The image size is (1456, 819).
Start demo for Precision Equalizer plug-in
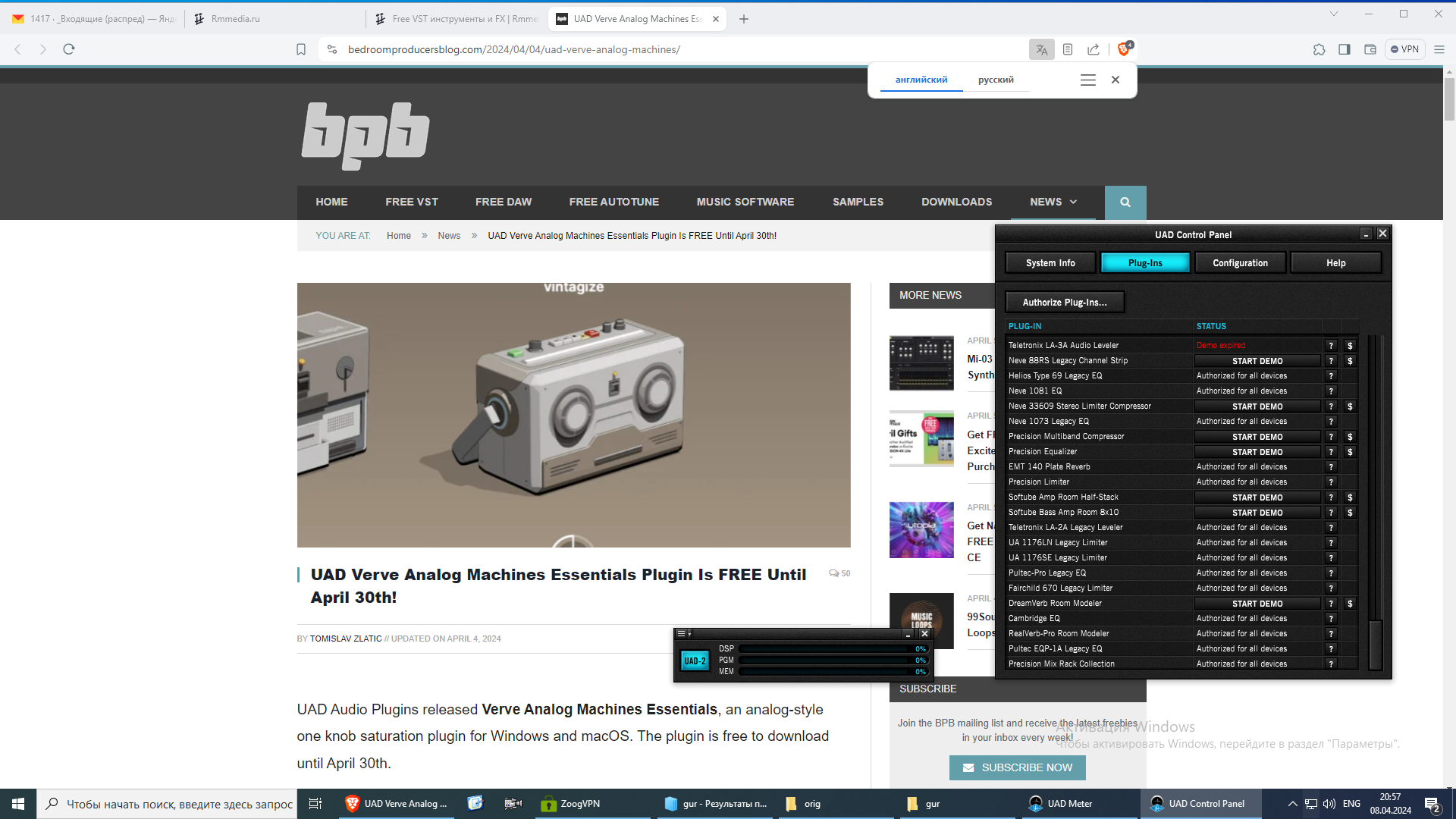(x=1257, y=452)
